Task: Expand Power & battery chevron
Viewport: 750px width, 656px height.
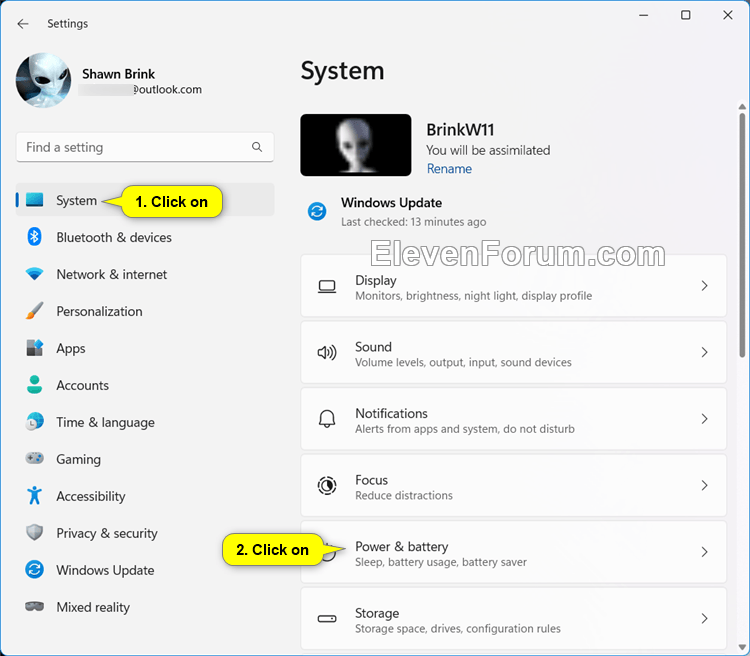Action: (704, 552)
